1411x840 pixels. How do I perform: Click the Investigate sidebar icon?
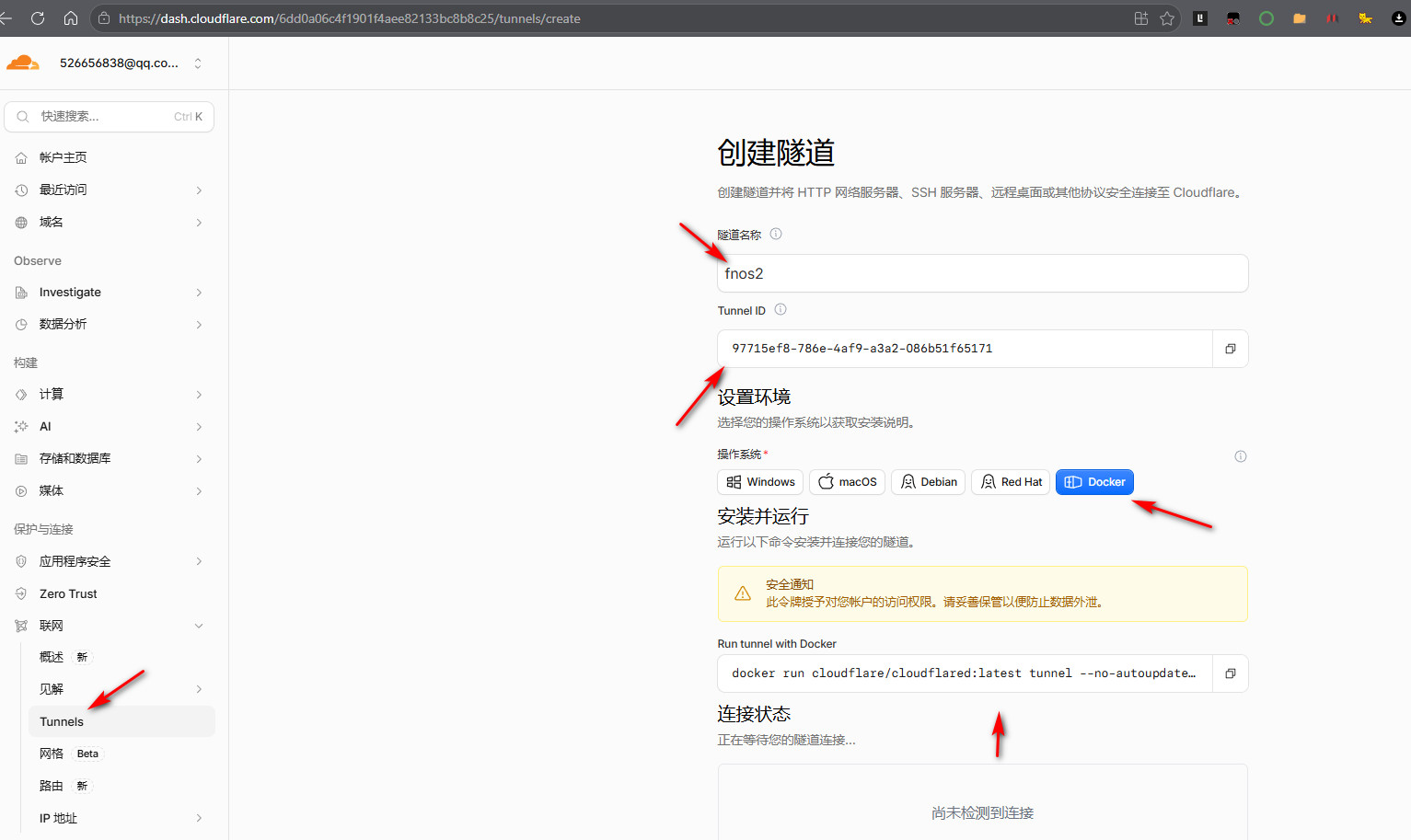21,293
